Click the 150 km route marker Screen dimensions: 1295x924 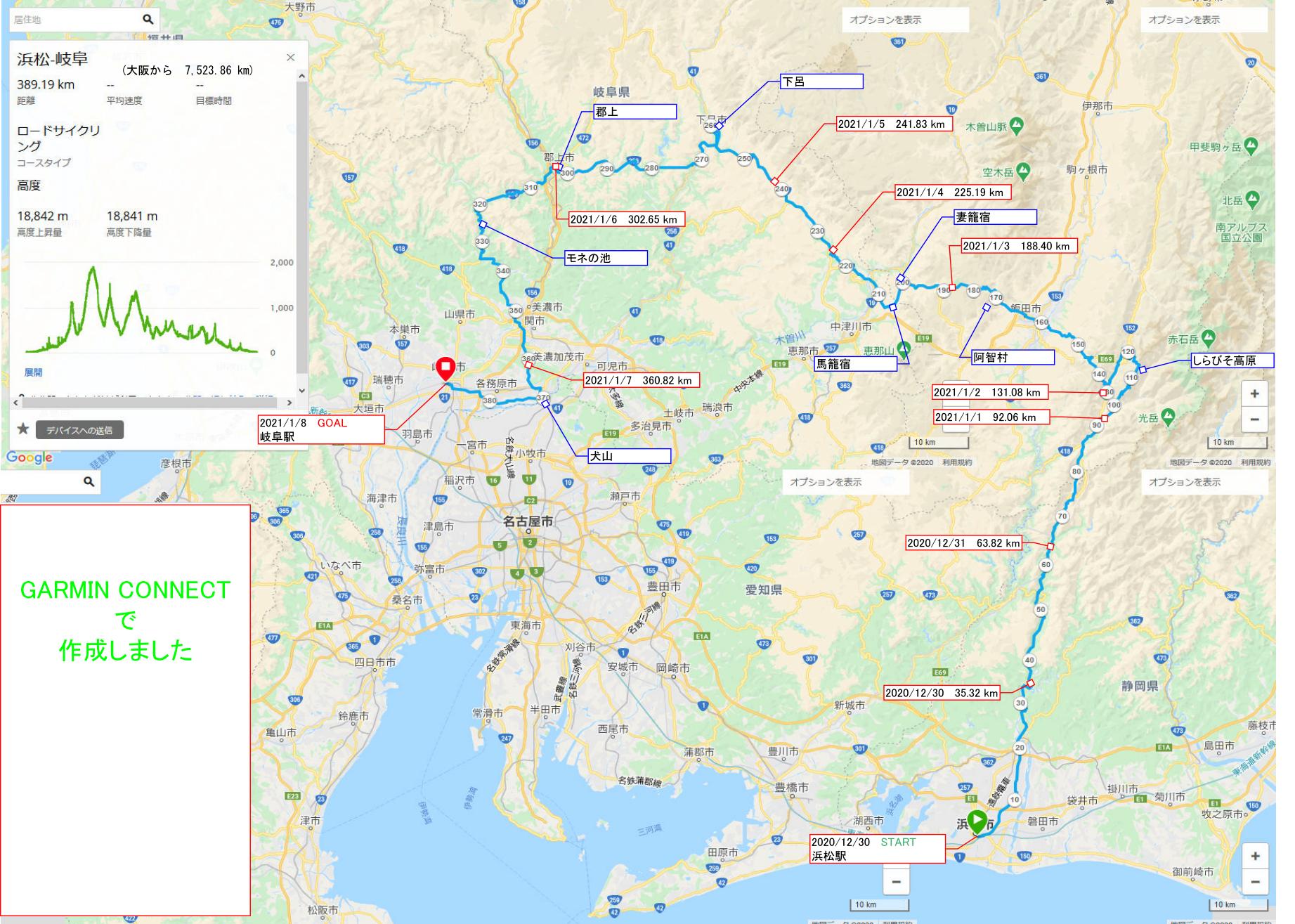[x=1078, y=345]
